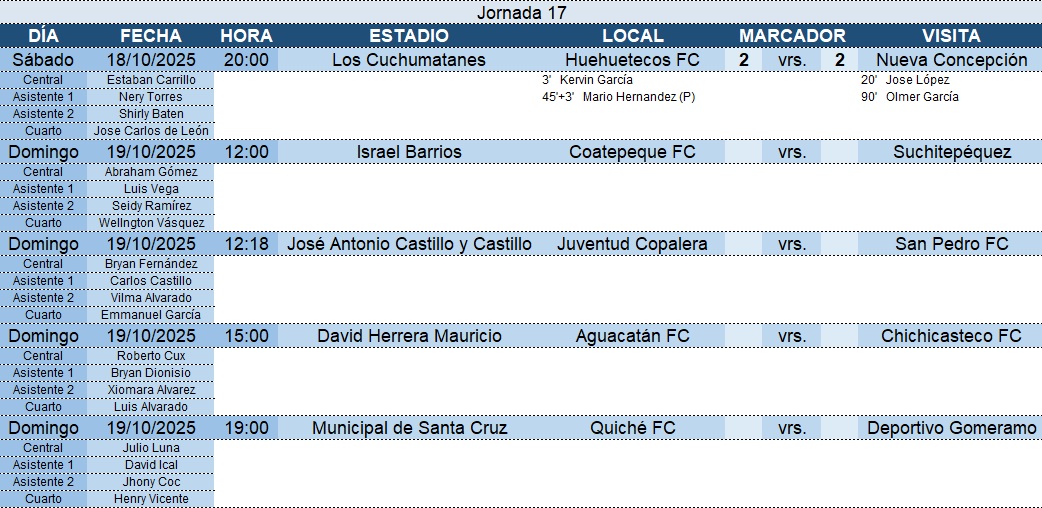Click the Juventud Copalera team cell
The width and height of the screenshot is (1042, 508).
click(632, 244)
